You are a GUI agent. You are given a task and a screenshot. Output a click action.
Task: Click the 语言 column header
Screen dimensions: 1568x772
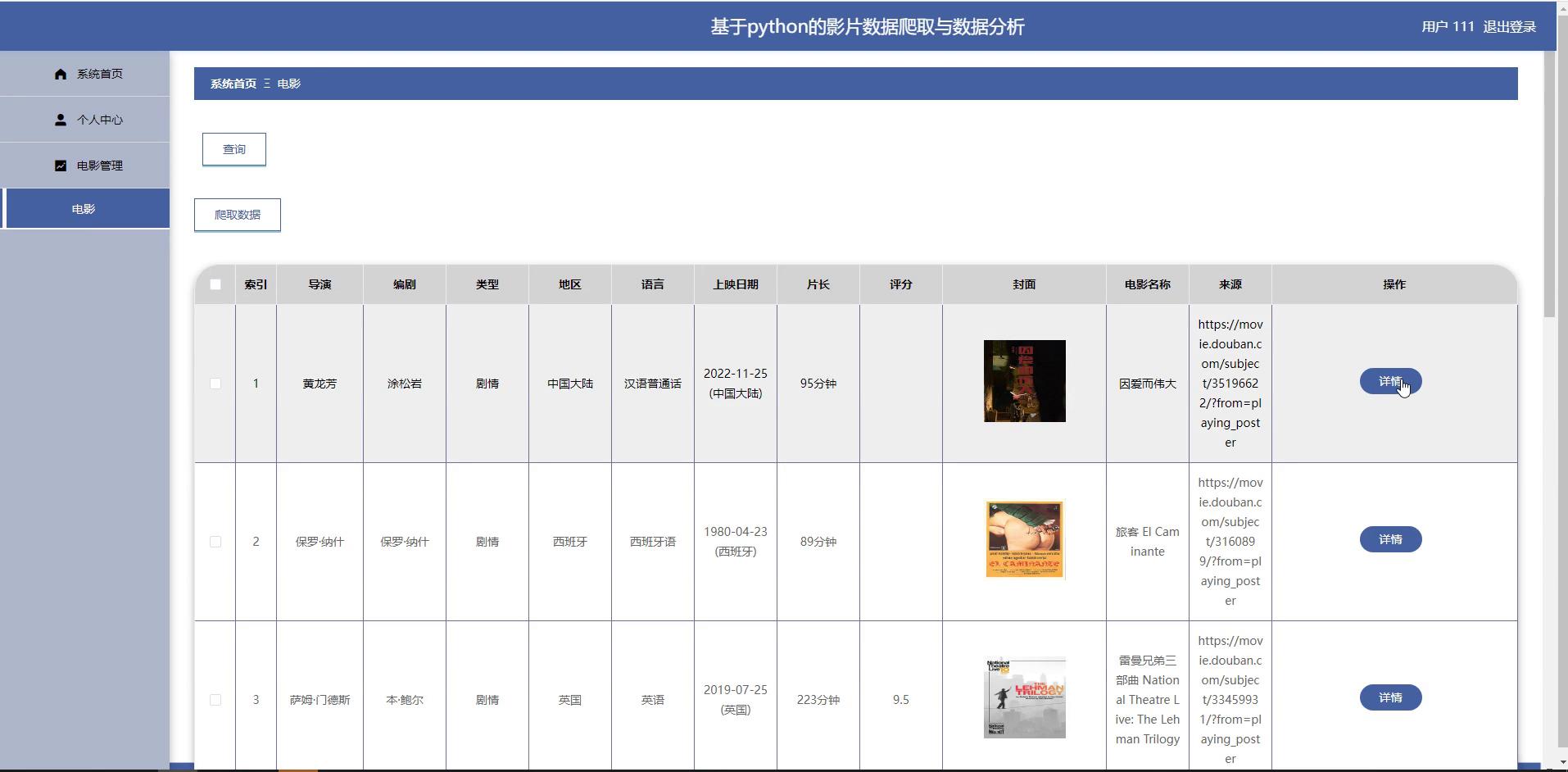coord(653,284)
